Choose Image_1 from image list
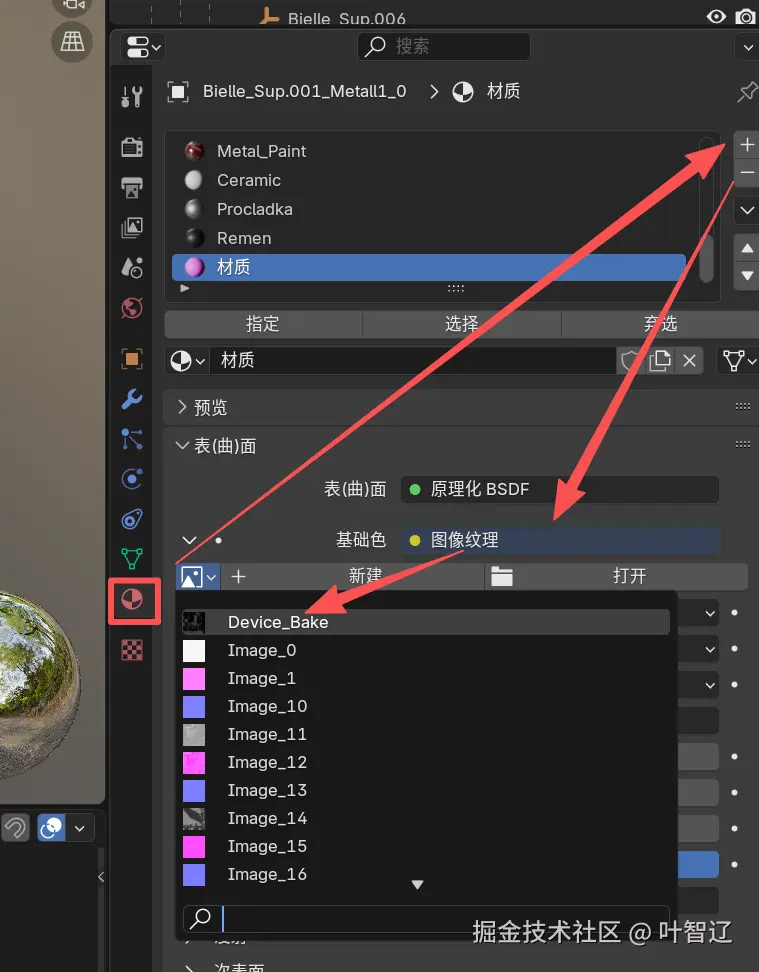The width and height of the screenshot is (759, 972). (x=425, y=678)
